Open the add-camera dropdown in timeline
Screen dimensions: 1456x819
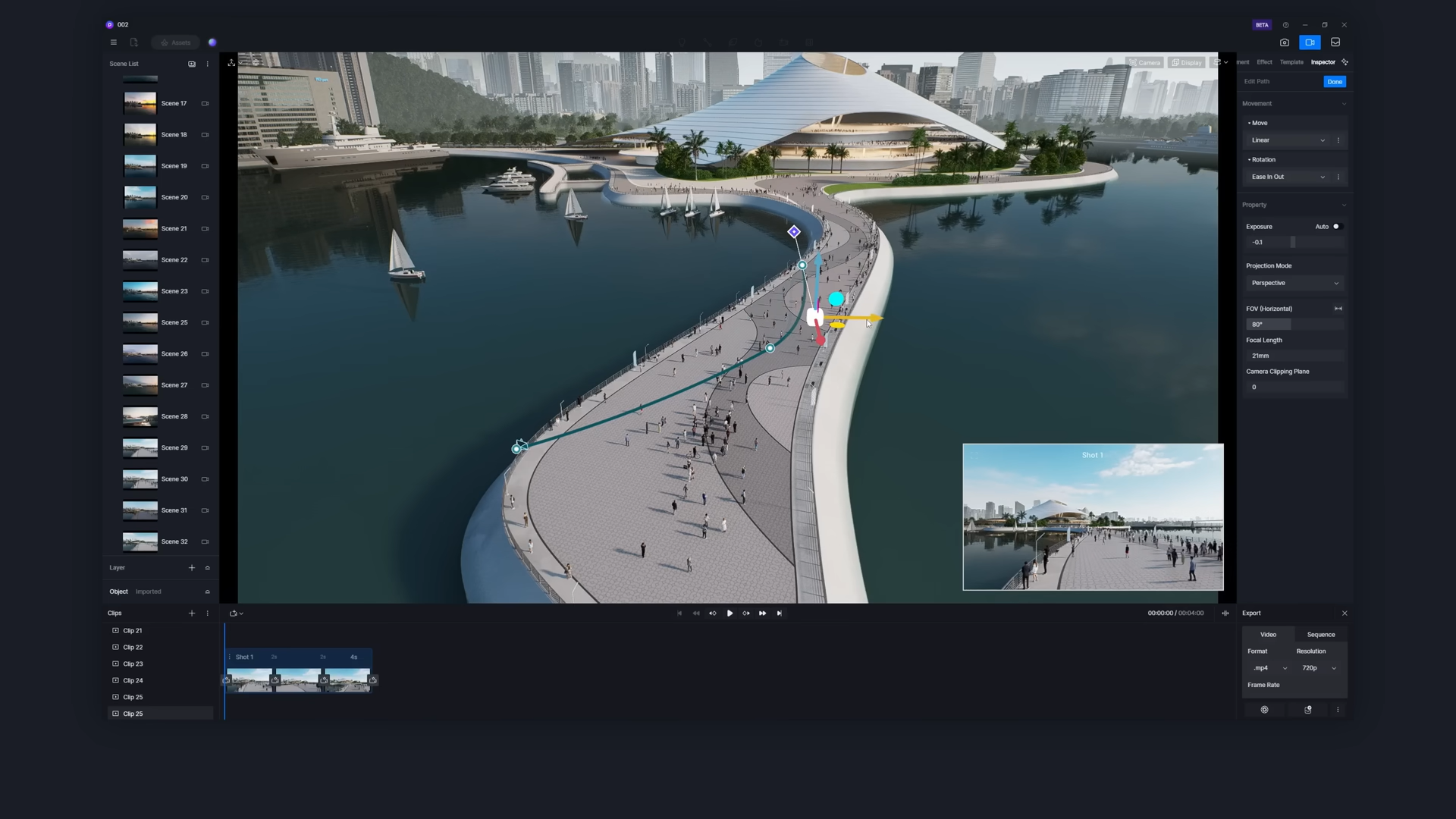point(236,613)
